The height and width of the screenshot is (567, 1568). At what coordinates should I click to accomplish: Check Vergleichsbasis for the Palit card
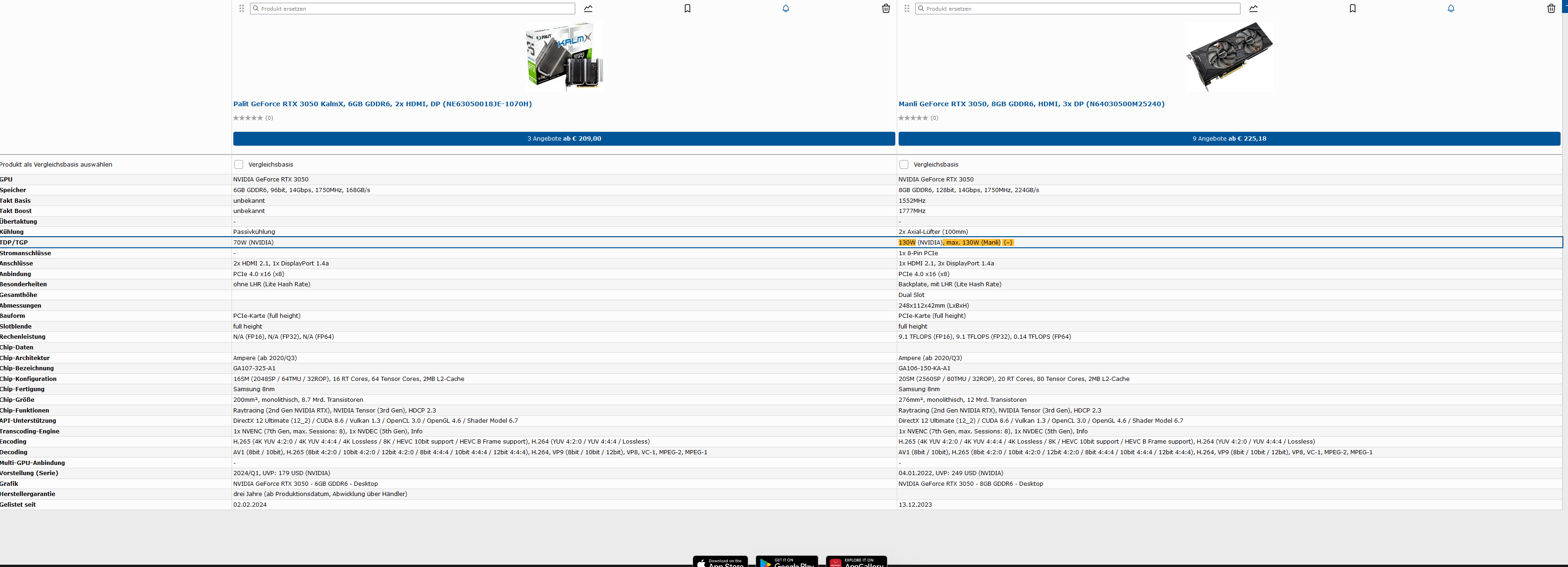coord(238,164)
